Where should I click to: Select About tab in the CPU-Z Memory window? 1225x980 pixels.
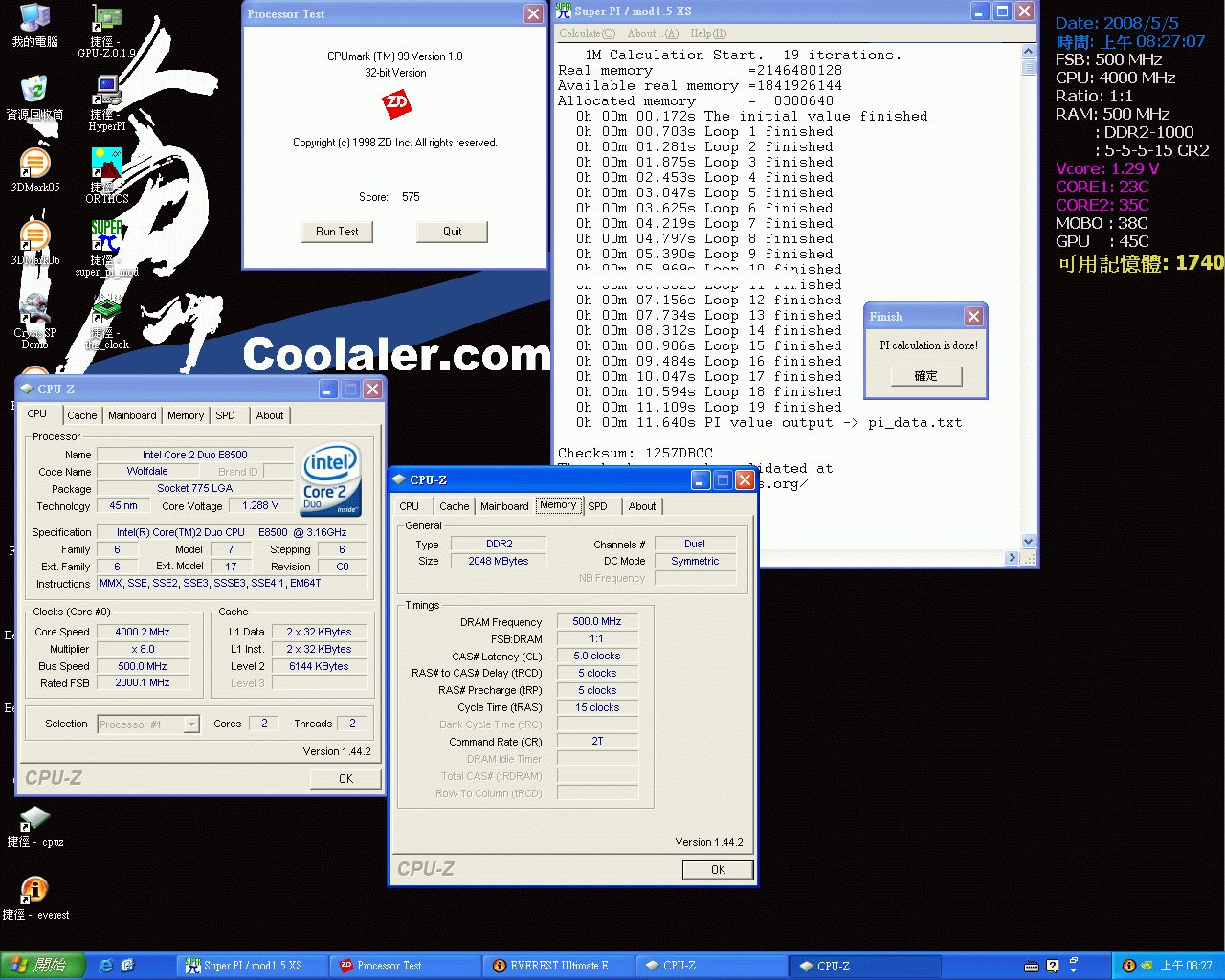(x=642, y=506)
